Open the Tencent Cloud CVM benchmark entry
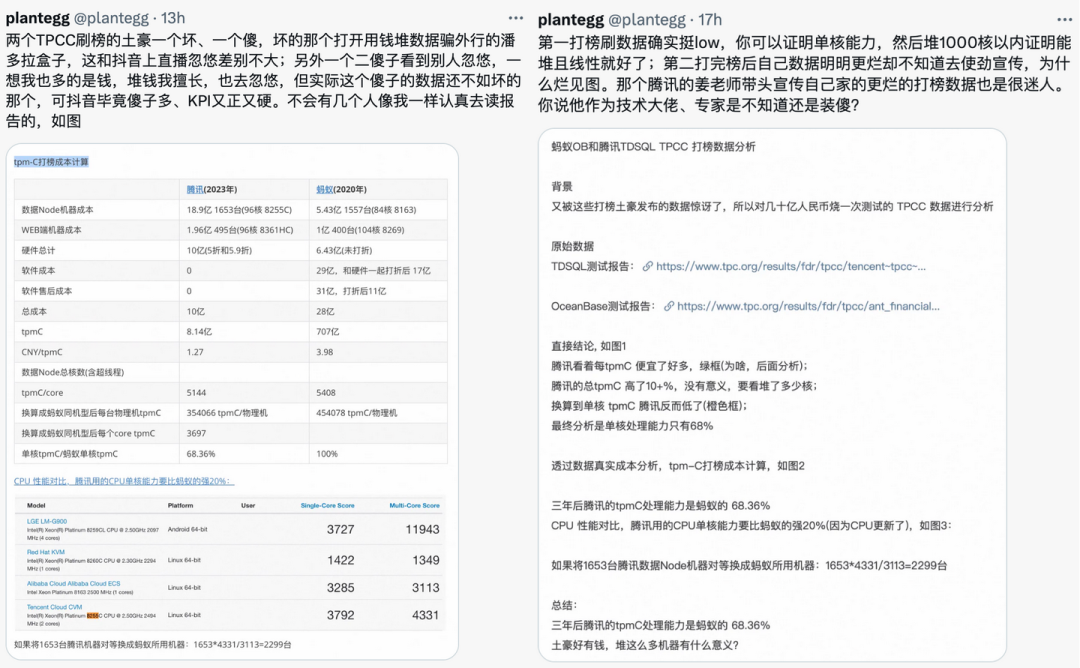This screenshot has height=668, width=1080. (x=54, y=607)
